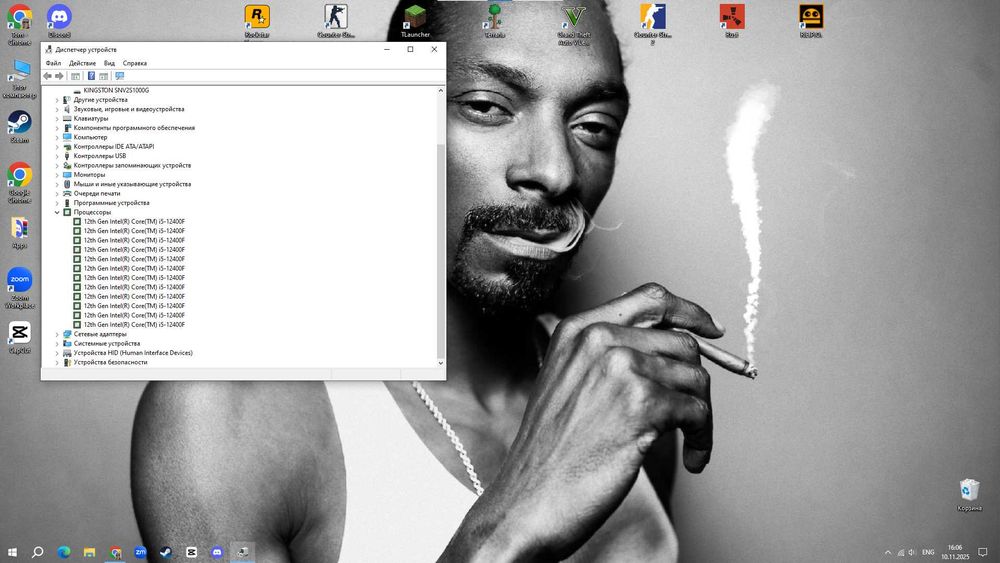Open the notification center icon
1000x563 pixels.
983,552
